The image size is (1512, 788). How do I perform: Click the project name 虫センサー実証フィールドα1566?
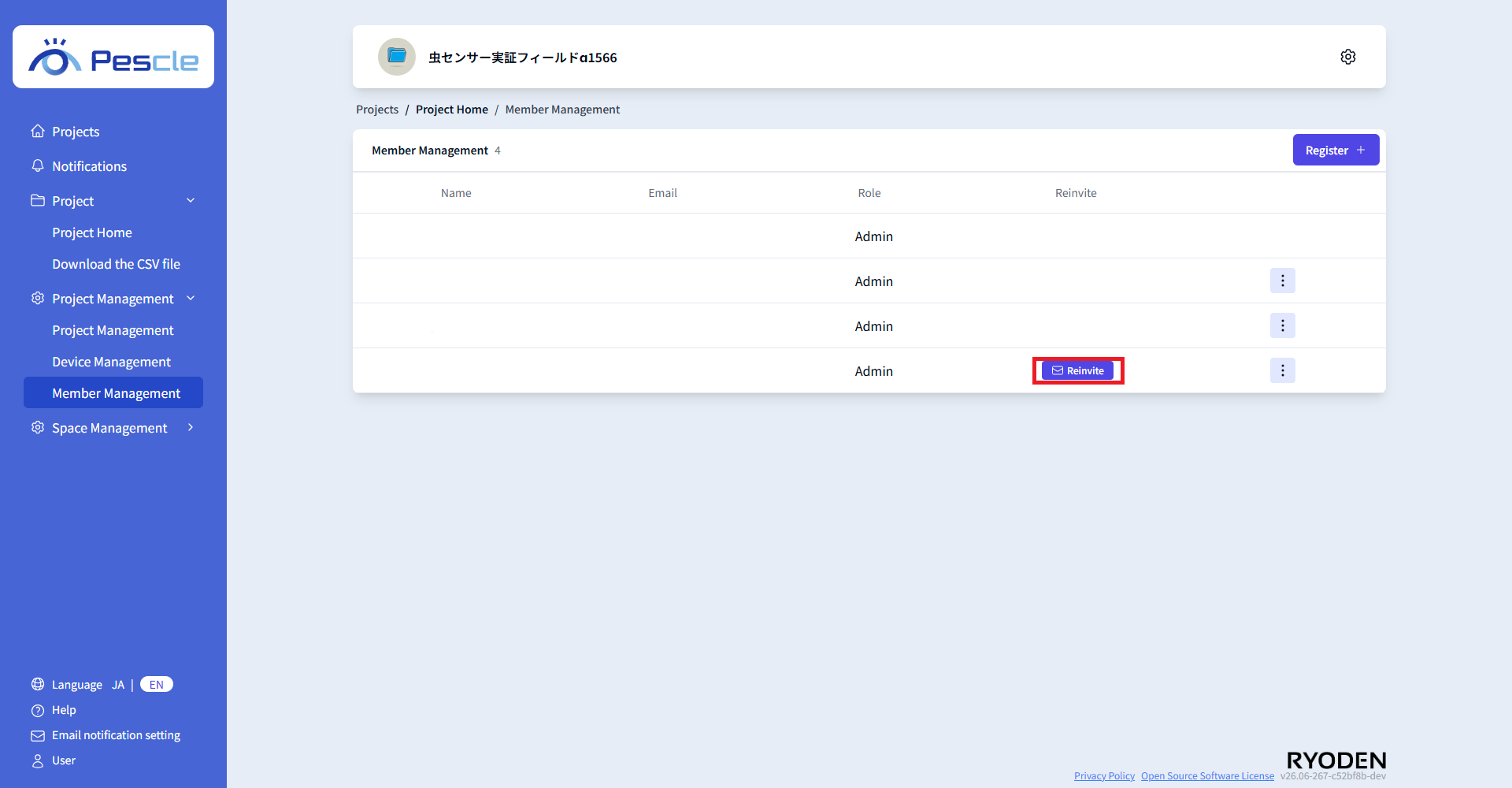tap(523, 58)
